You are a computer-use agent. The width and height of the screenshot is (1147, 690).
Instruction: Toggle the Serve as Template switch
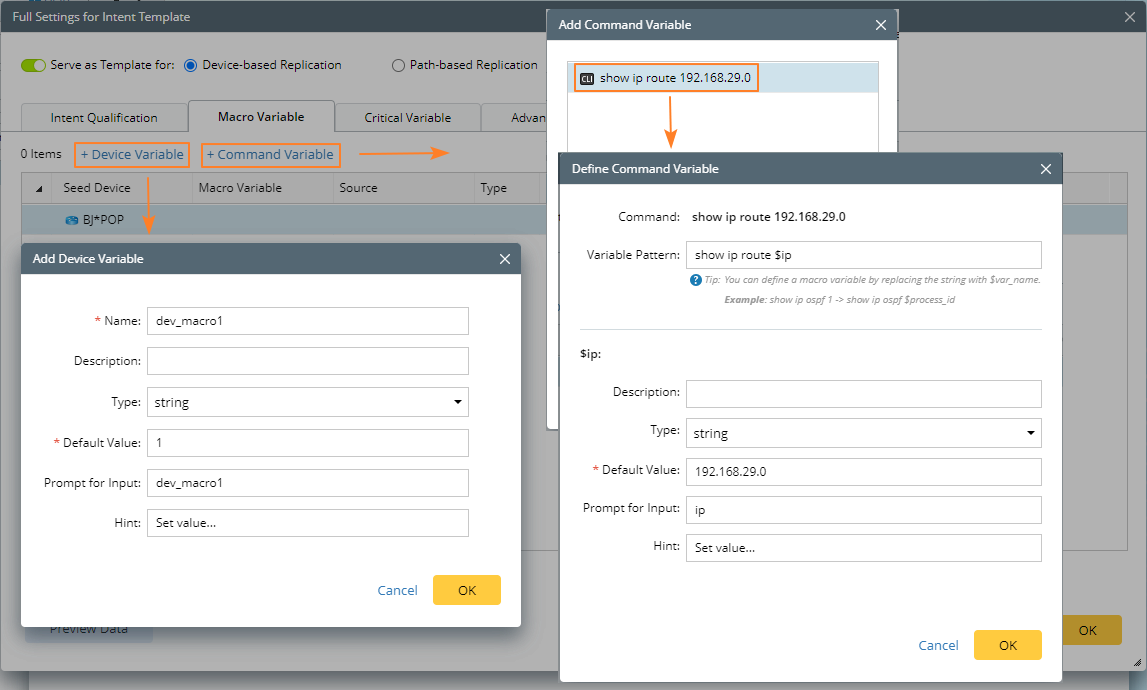click(x=34, y=65)
